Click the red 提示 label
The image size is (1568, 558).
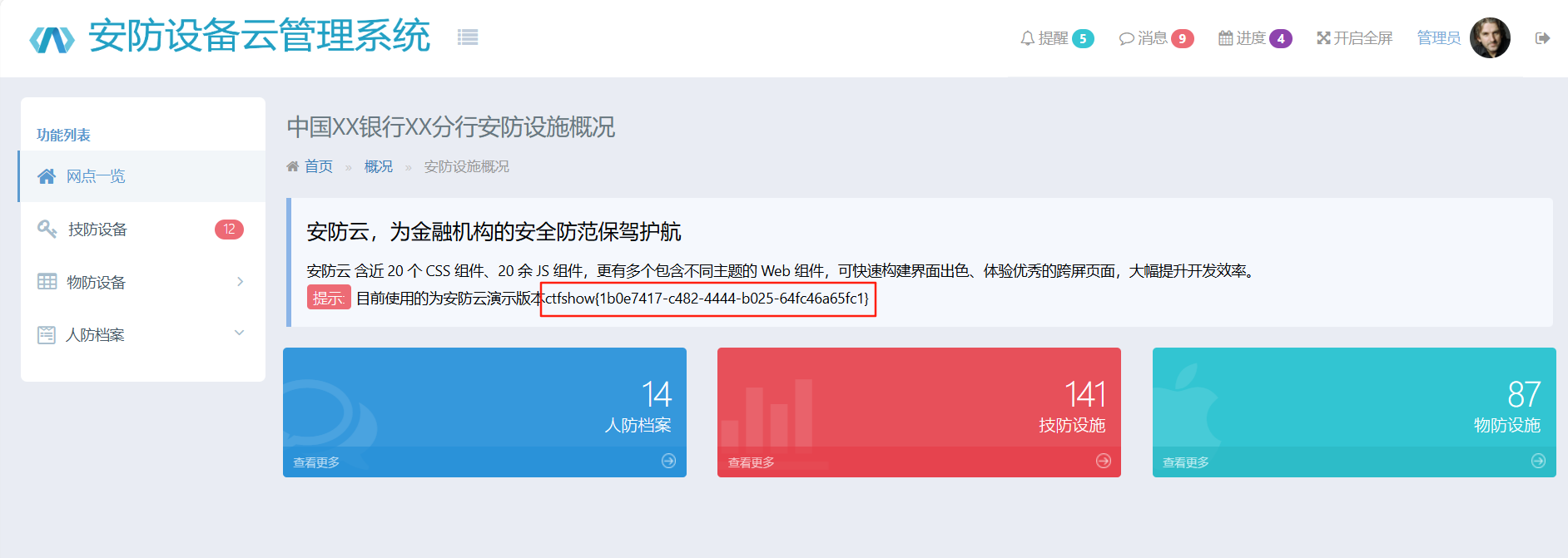(x=329, y=298)
